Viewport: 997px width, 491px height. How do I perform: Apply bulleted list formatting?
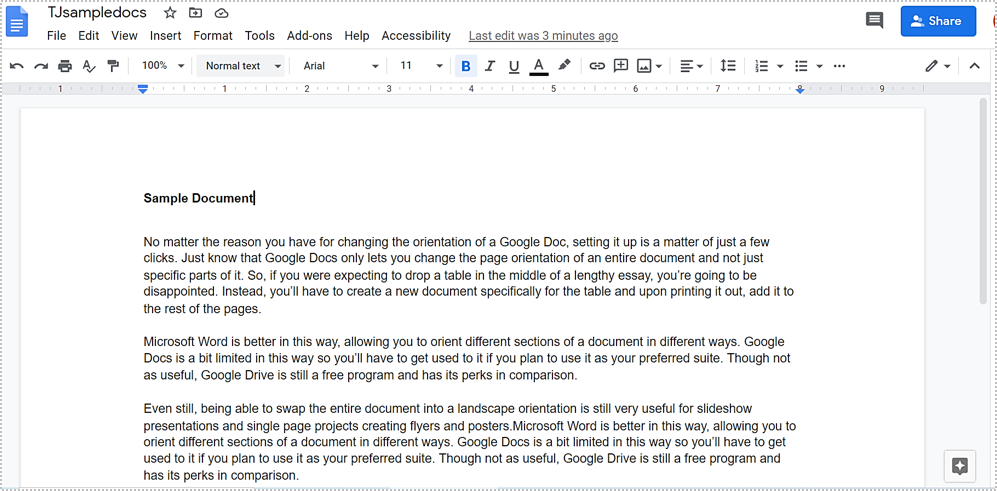click(x=802, y=66)
